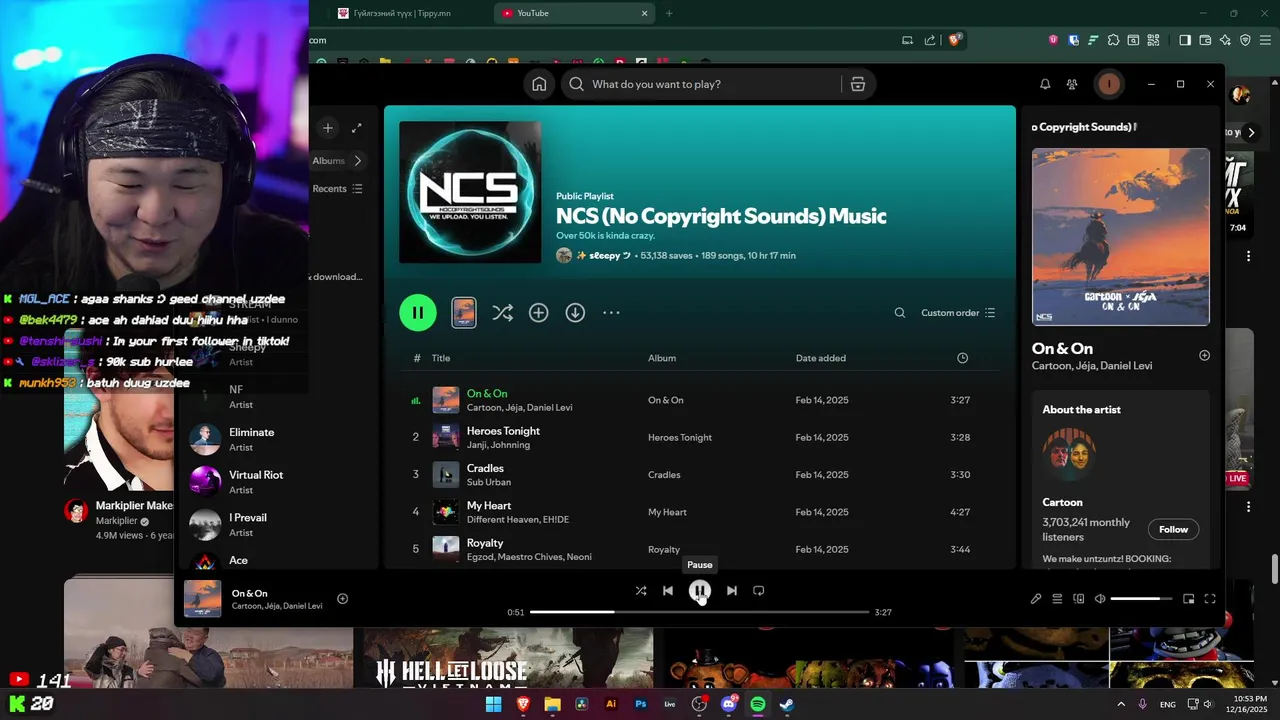Viewport: 1280px width, 720px height.
Task: Click the create plus icon in Your Library
Action: pos(327,128)
